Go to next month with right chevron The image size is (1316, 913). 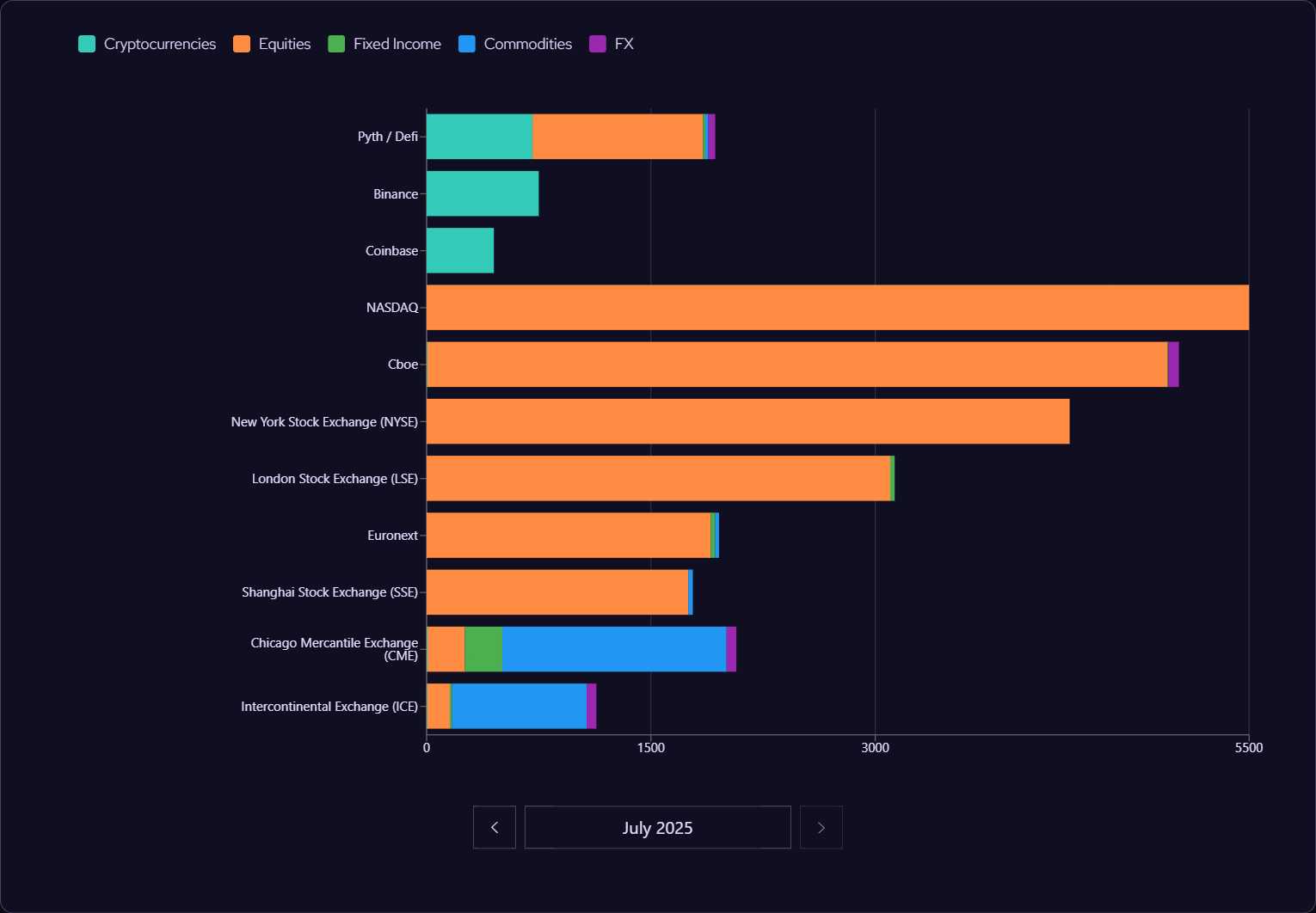(821, 827)
